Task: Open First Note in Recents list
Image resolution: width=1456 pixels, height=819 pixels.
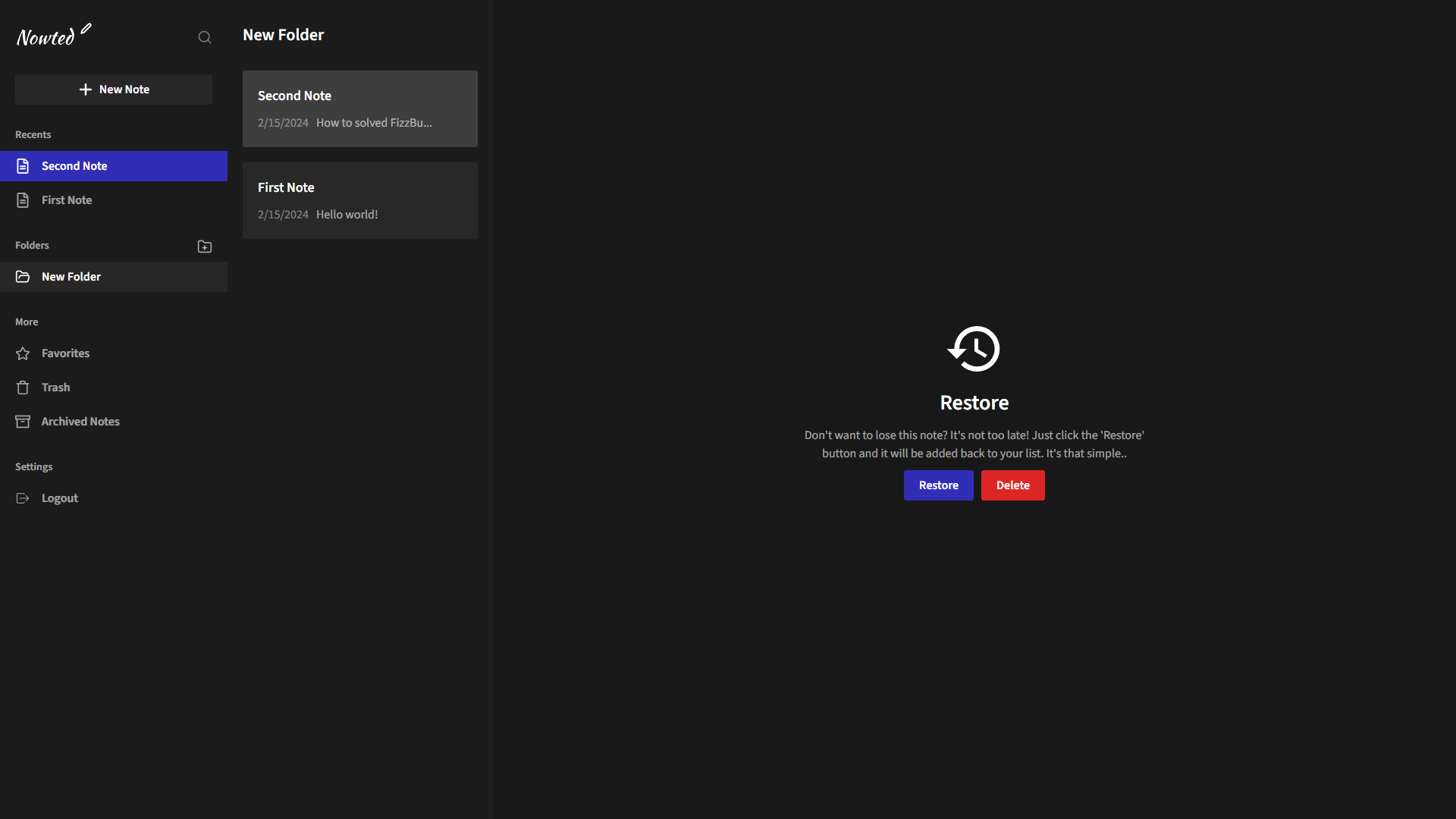Action: 67,200
